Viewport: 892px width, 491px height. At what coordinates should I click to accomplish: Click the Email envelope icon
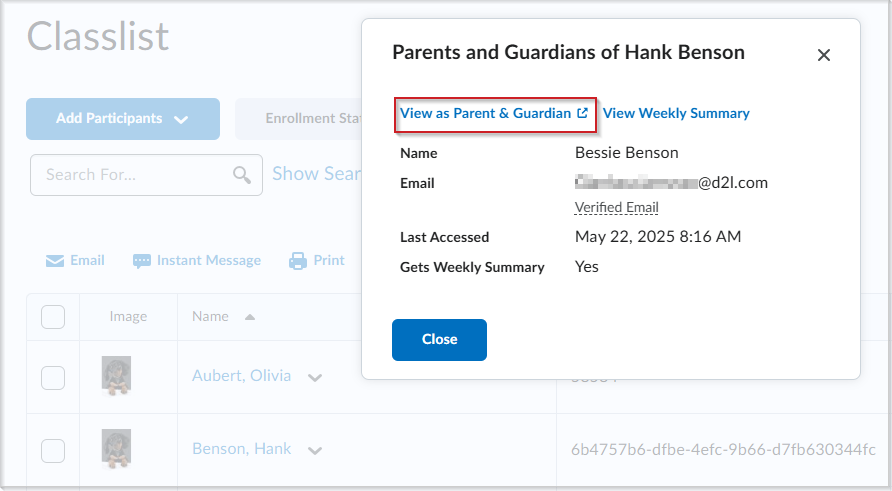(55, 261)
